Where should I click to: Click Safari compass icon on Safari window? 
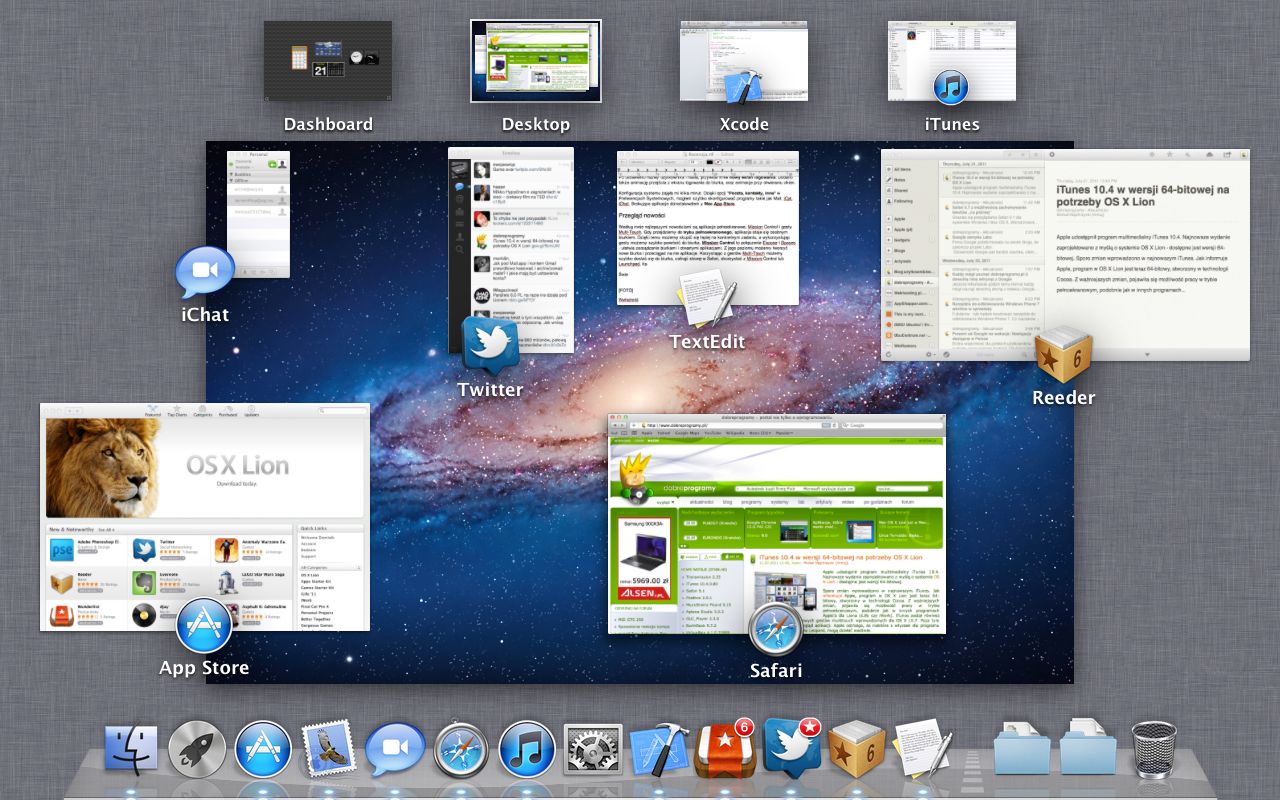coord(776,629)
